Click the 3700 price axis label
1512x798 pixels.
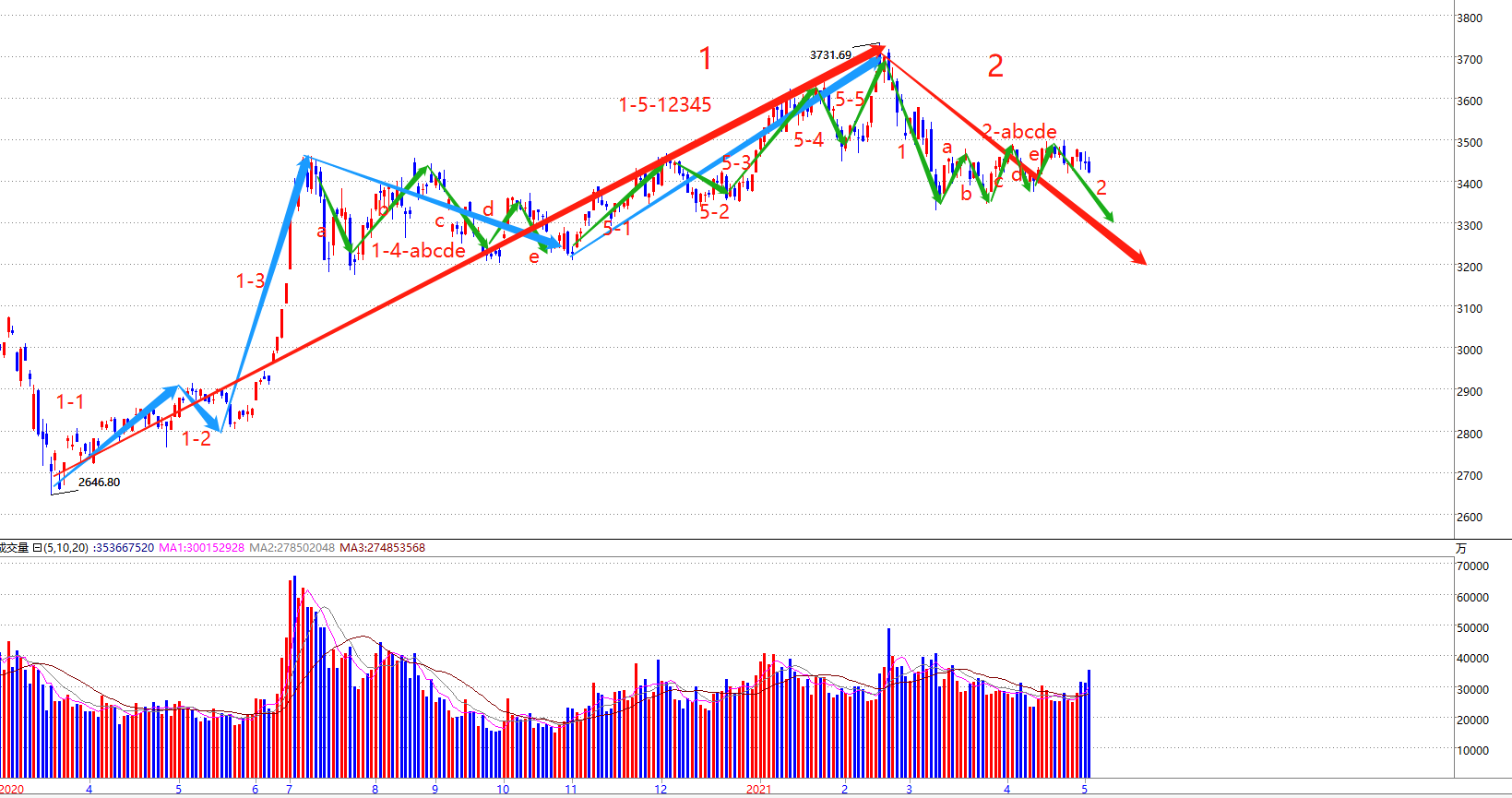pyautogui.click(x=1470, y=60)
